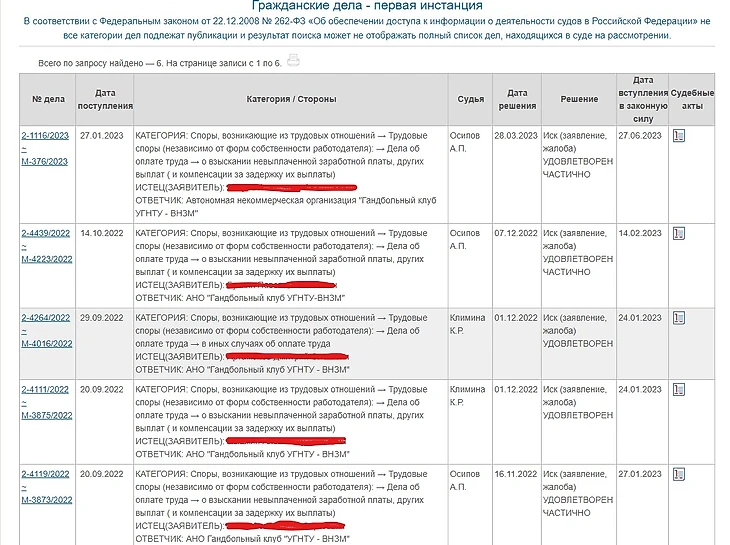
Task: Click the 'Категория / Стороны' column header
Action: pos(291,99)
